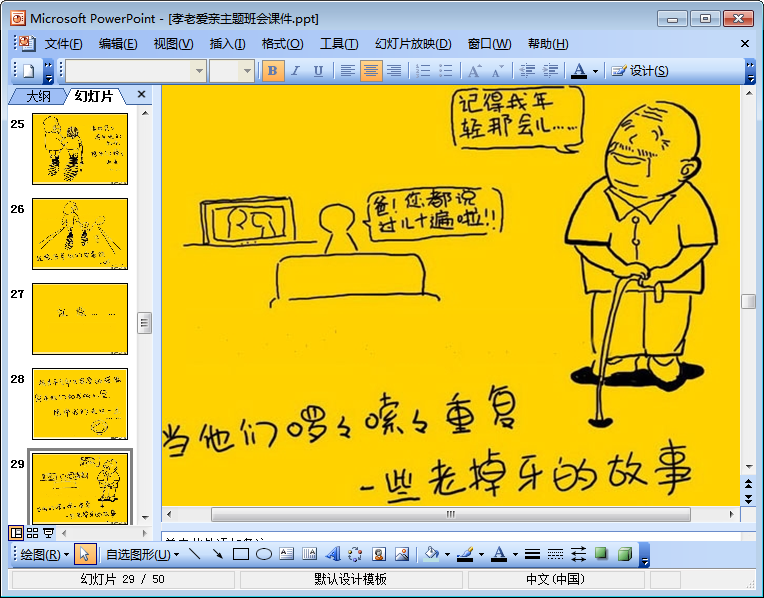Open 文件(F) menu
The width and height of the screenshot is (764, 598).
pos(63,44)
